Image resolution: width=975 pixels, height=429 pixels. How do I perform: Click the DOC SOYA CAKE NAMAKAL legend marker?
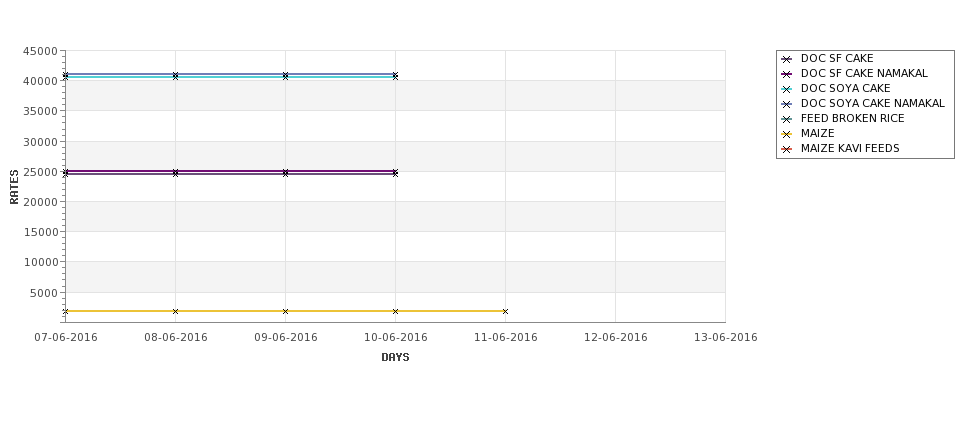pos(787,104)
